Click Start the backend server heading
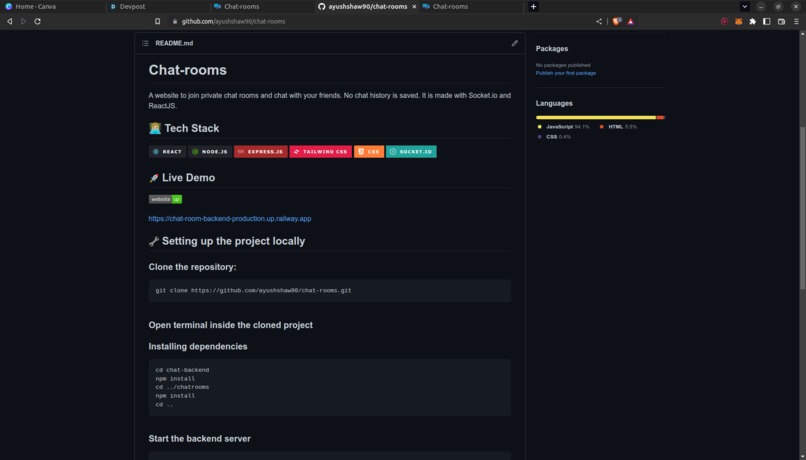 pos(199,438)
